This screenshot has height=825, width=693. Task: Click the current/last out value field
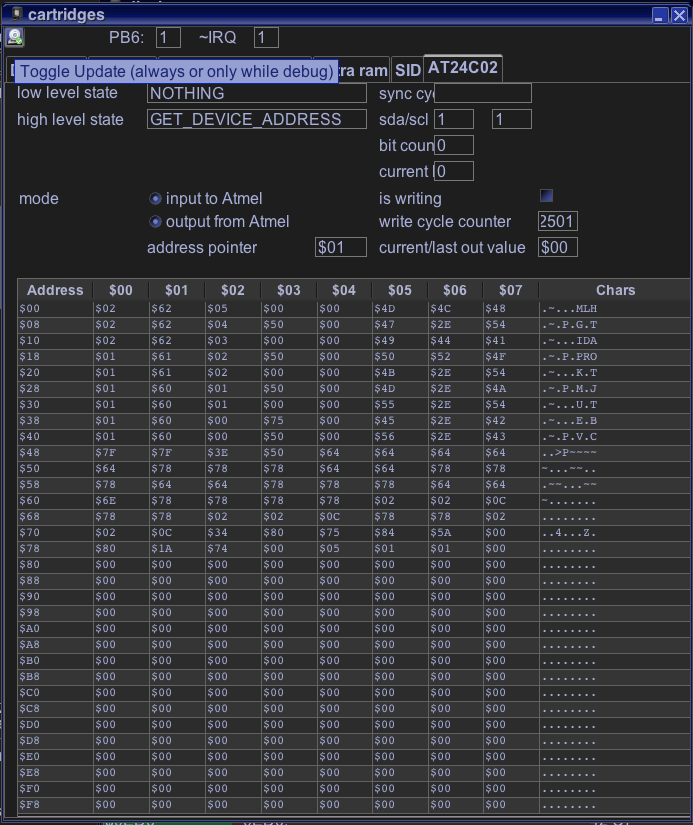click(557, 247)
